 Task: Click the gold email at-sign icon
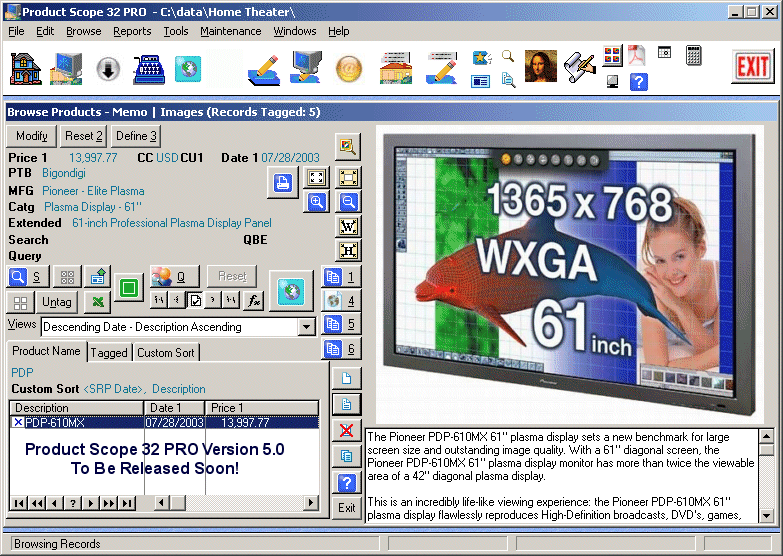pyautogui.click(x=349, y=68)
